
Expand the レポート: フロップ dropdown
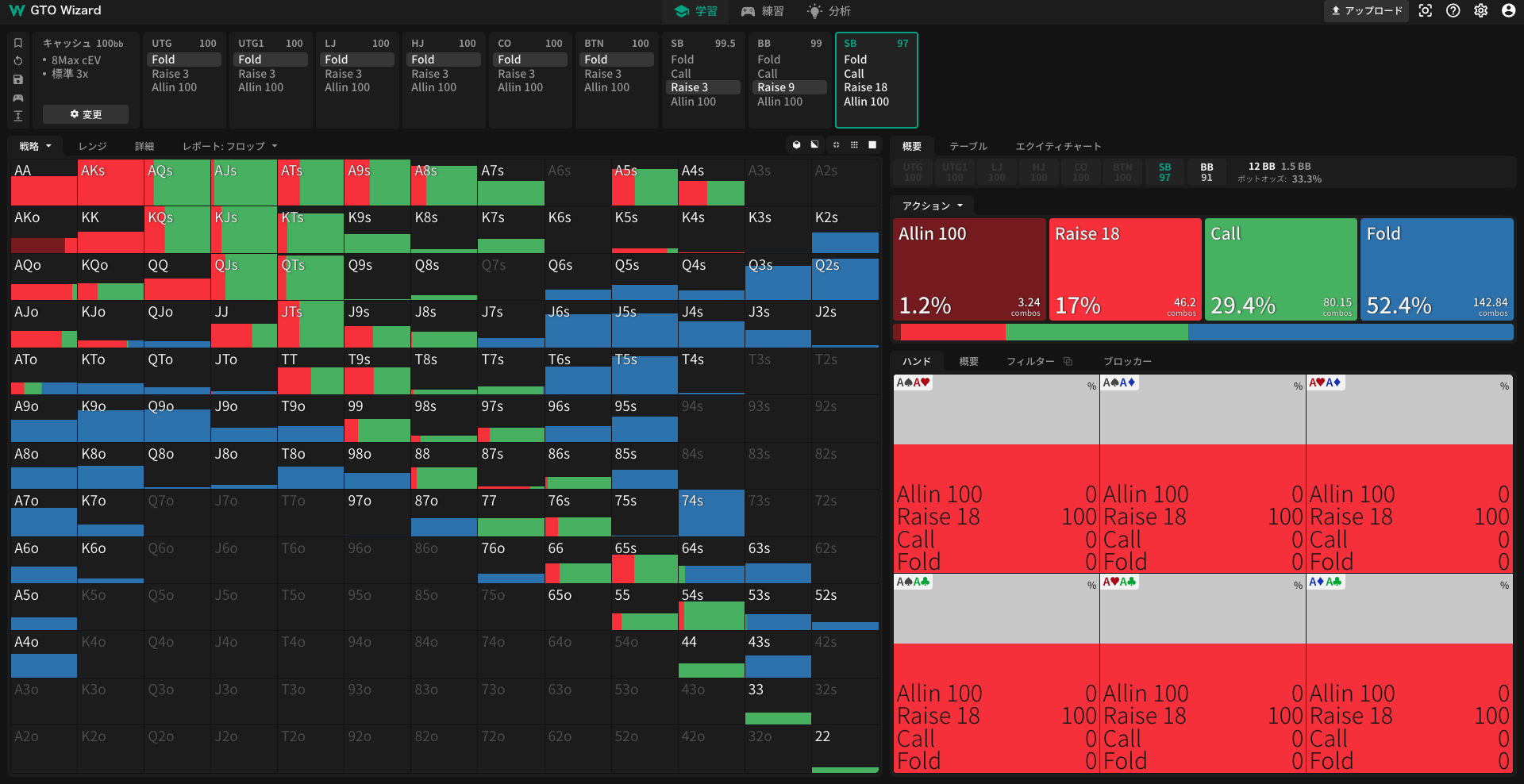point(230,146)
